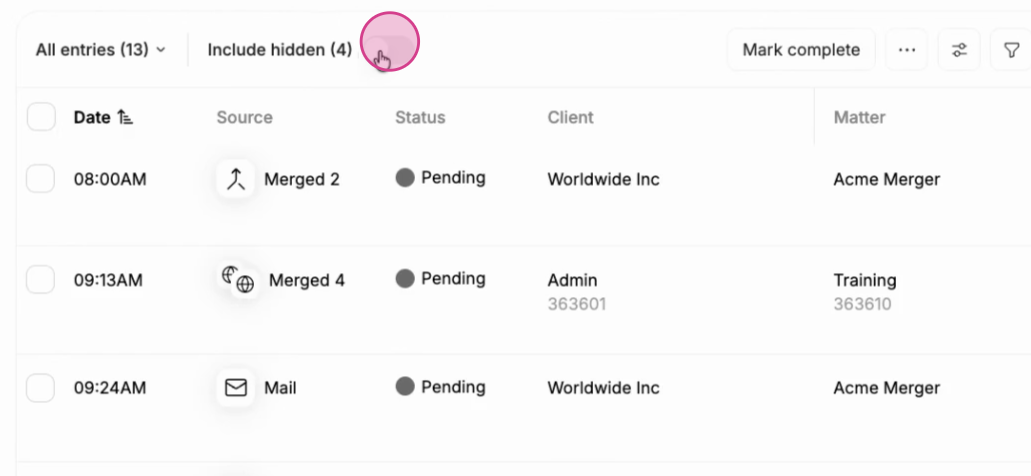
Task: Open the All entries (13) dropdown
Action: tap(101, 50)
